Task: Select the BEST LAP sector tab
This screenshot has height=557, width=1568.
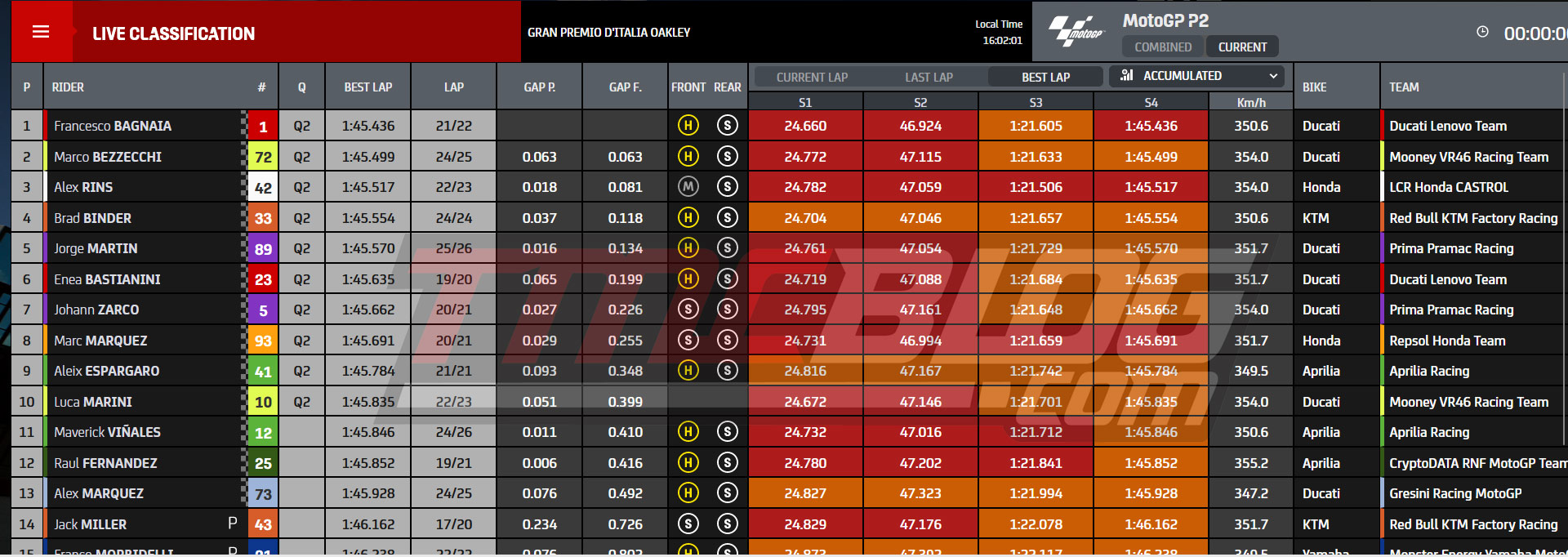Action: (1045, 77)
